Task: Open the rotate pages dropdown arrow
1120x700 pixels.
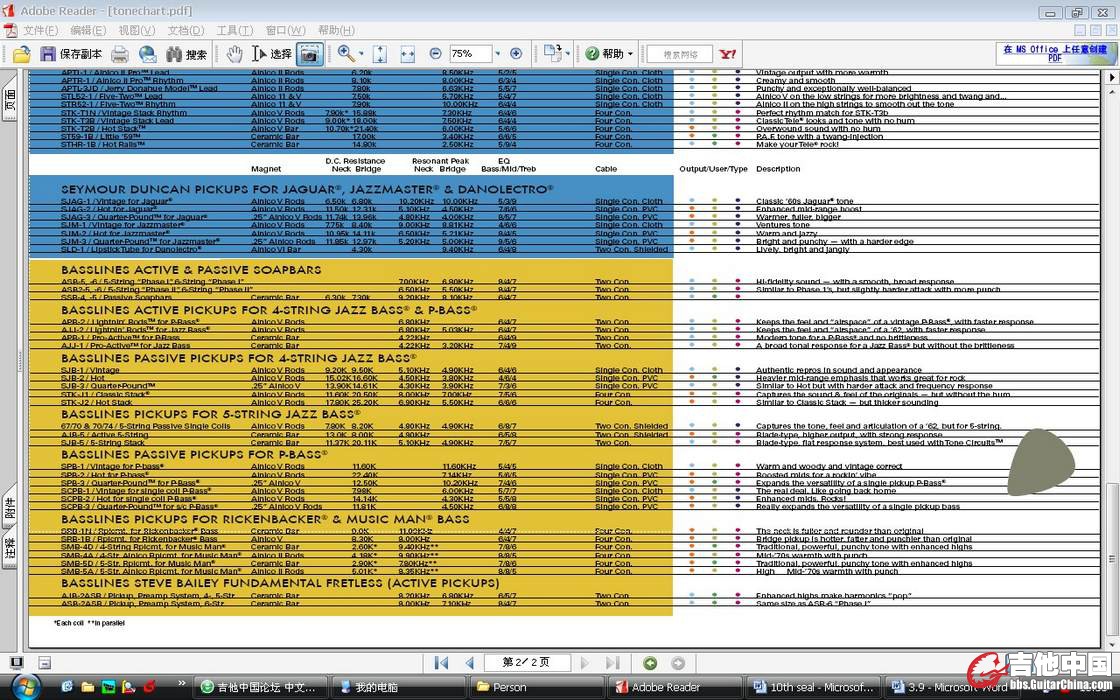Action: [x=568, y=54]
